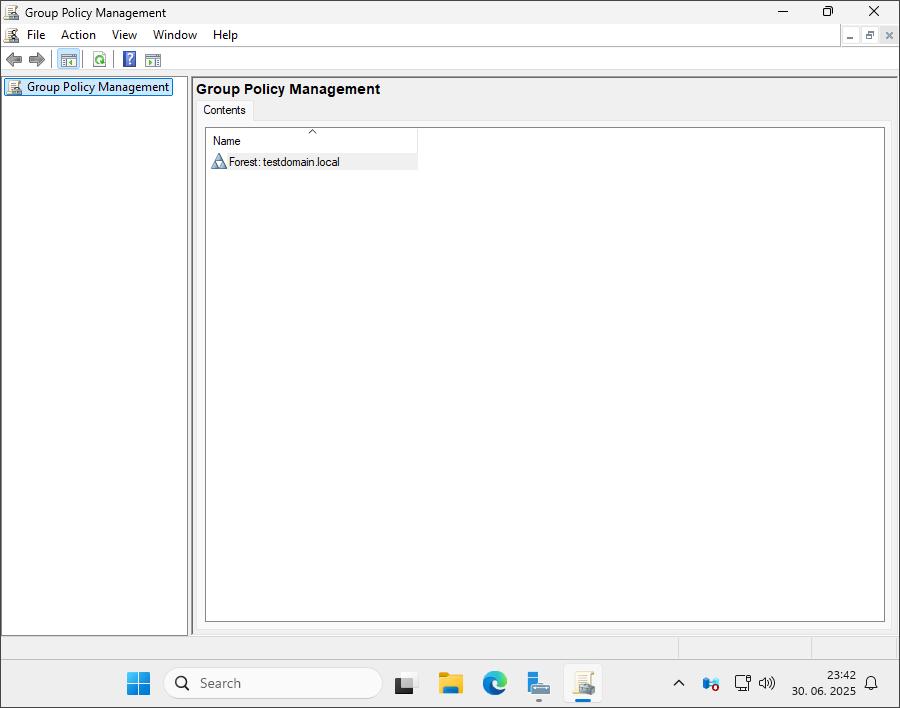The width and height of the screenshot is (900, 708).
Task: Restore down the inner MDI console window
Action: pyautogui.click(x=870, y=36)
